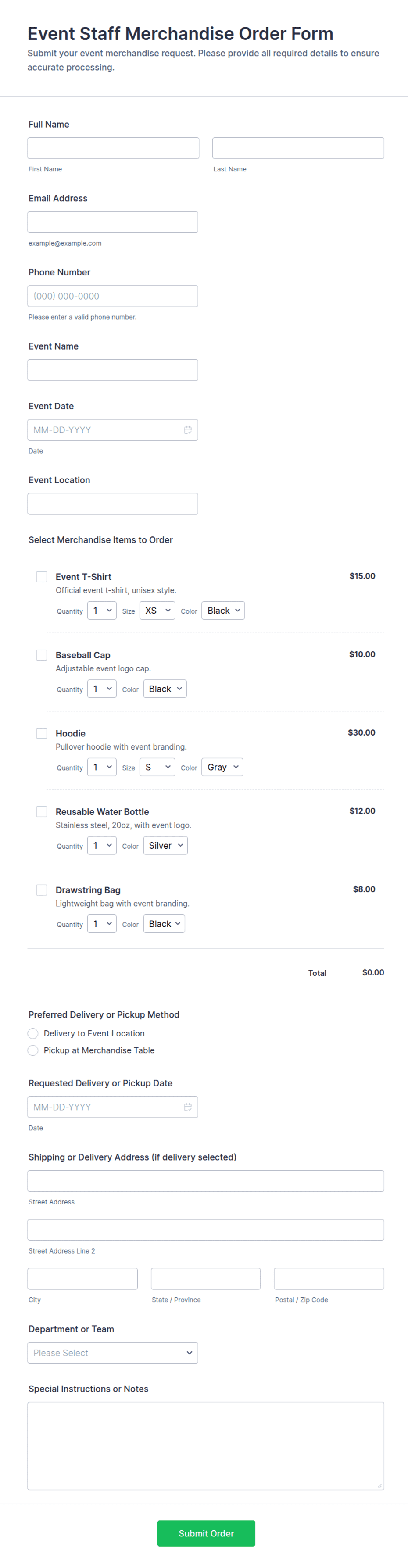The width and height of the screenshot is (408, 1568).
Task: Click the Special Instructions text area
Action: (x=206, y=1446)
